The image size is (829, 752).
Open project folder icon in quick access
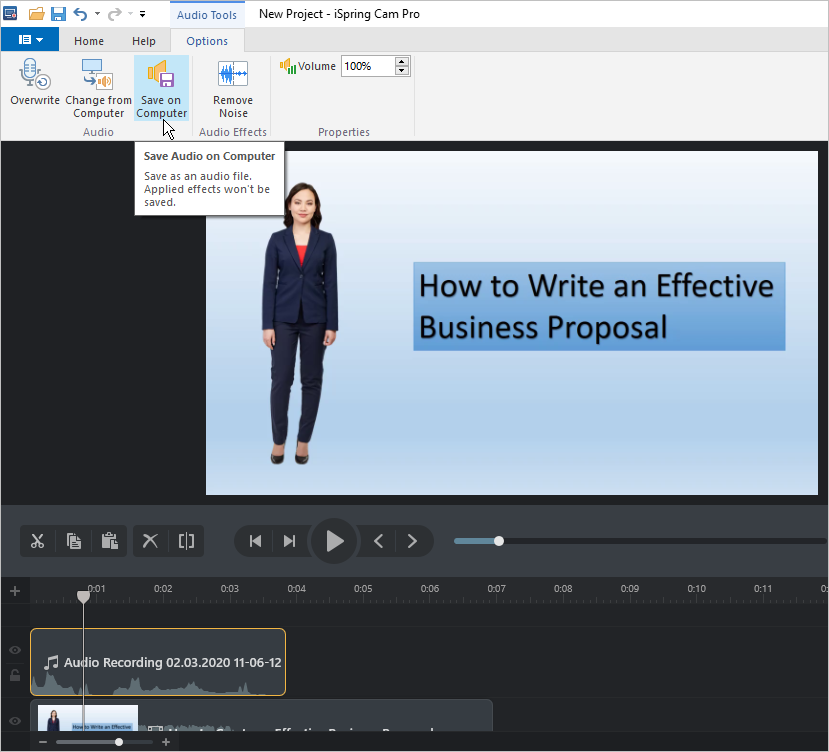[36, 14]
